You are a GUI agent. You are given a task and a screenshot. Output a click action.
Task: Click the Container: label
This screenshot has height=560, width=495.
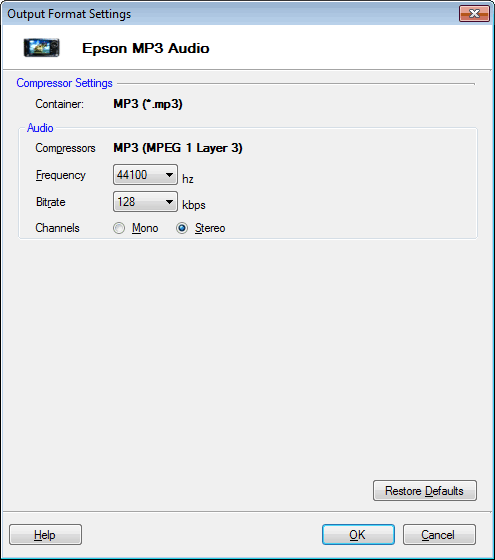[59, 104]
